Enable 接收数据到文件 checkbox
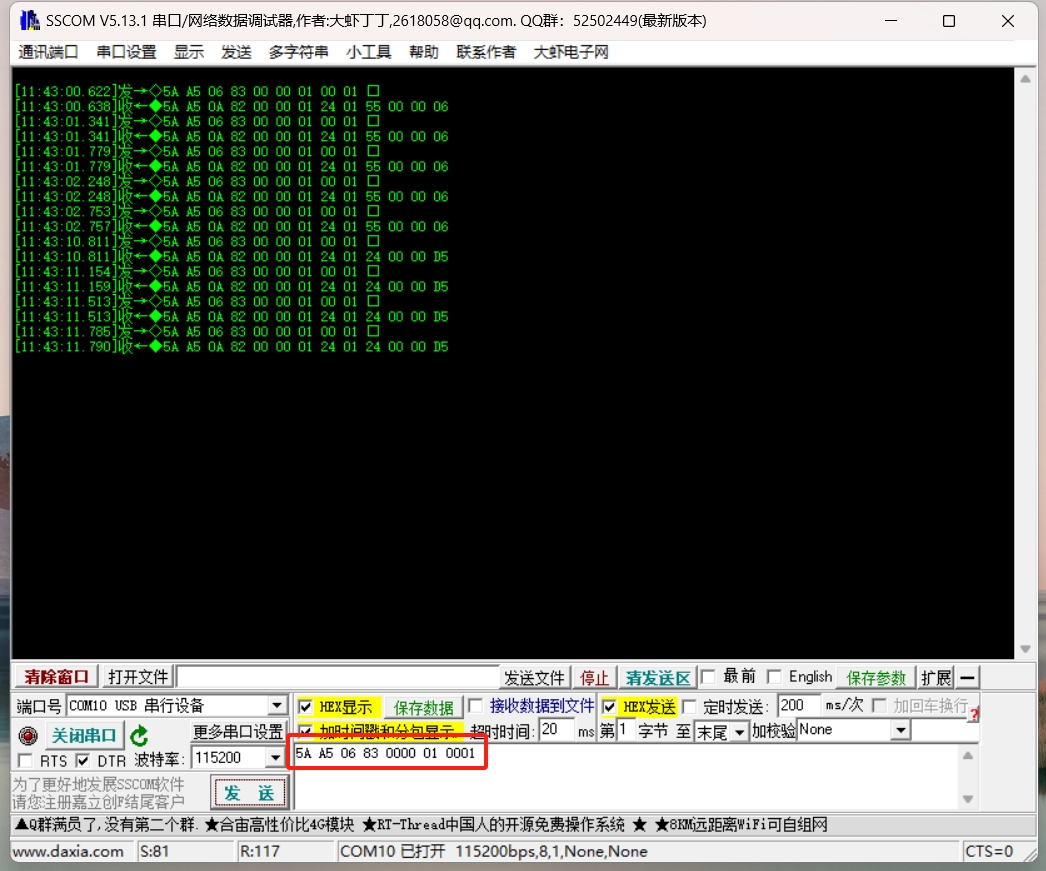 tap(475, 706)
